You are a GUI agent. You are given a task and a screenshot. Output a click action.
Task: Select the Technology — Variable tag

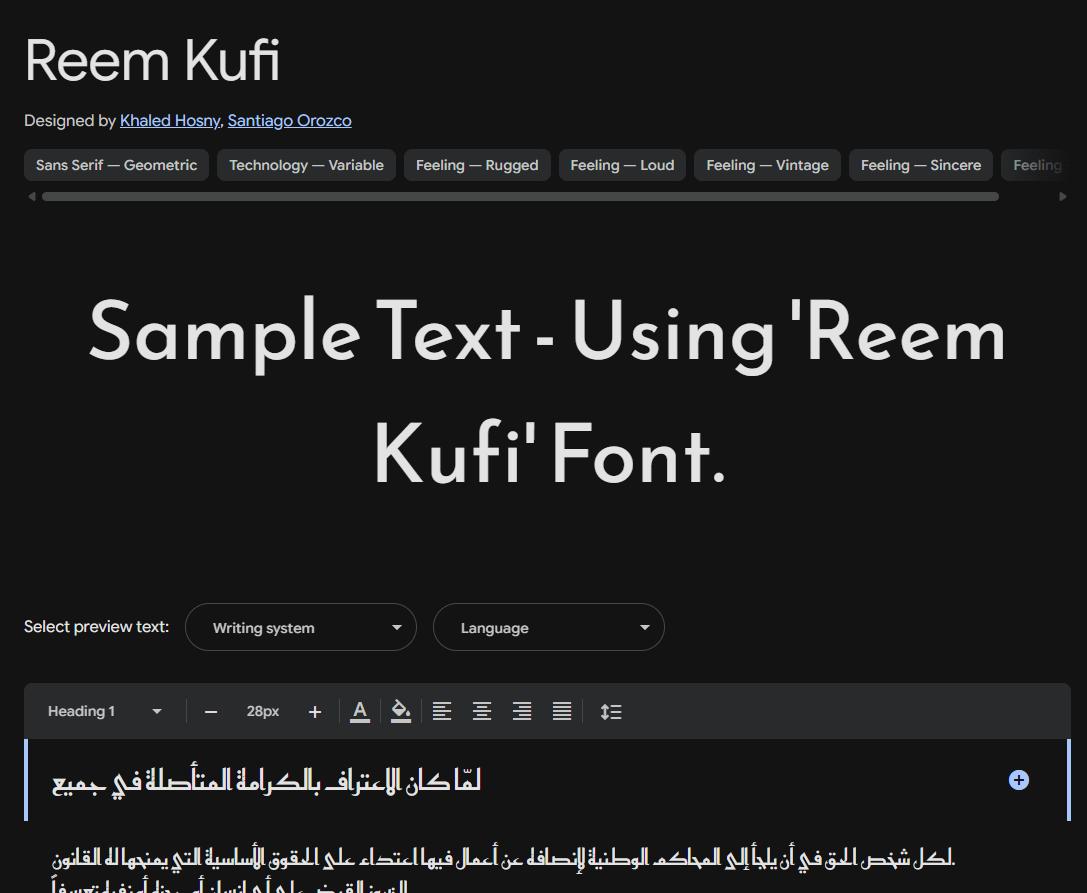[x=306, y=165]
